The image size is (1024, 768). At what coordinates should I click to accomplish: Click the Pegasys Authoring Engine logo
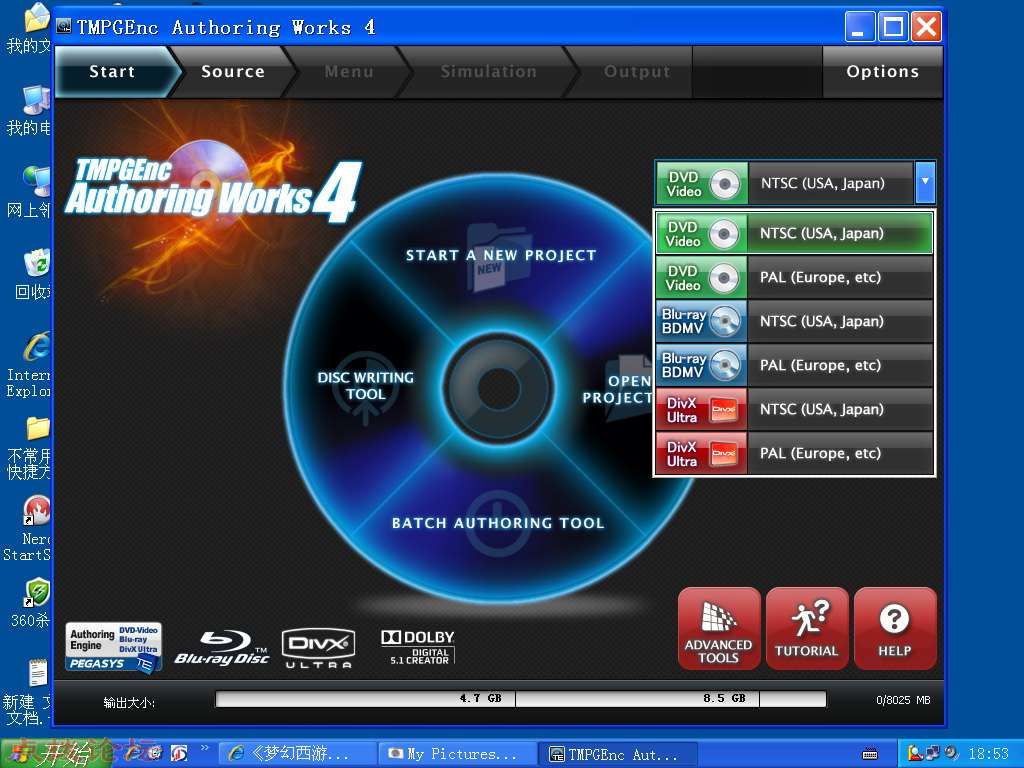[113, 647]
